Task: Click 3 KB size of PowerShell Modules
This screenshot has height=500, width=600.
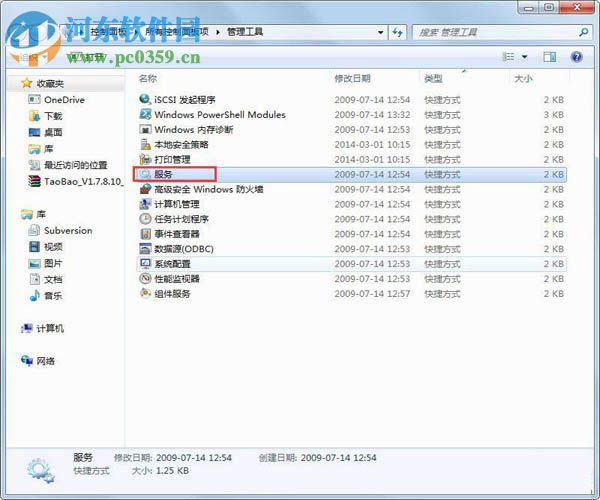Action: click(x=554, y=114)
